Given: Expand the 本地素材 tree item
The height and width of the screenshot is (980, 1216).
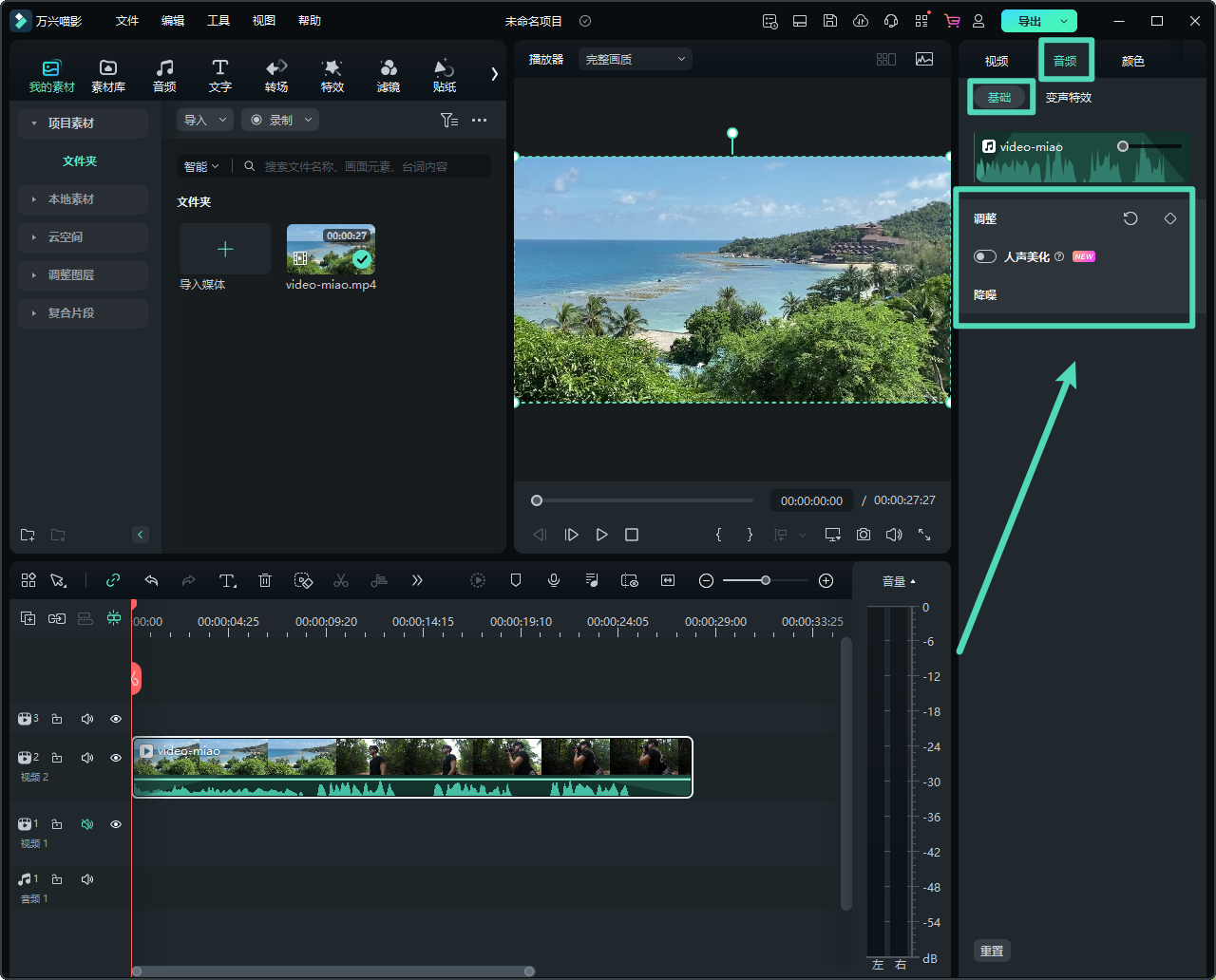Looking at the screenshot, I should [x=71, y=199].
